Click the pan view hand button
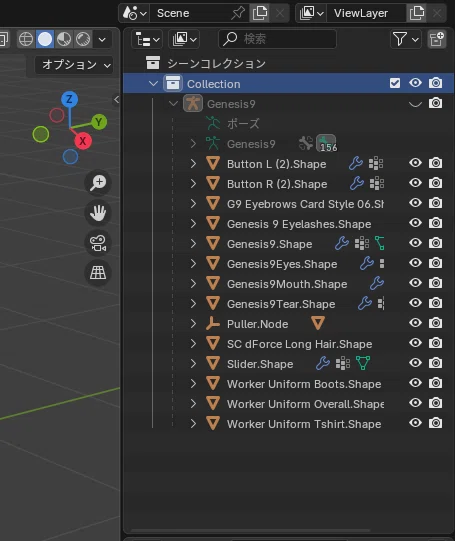455x541 pixels. [x=98, y=213]
